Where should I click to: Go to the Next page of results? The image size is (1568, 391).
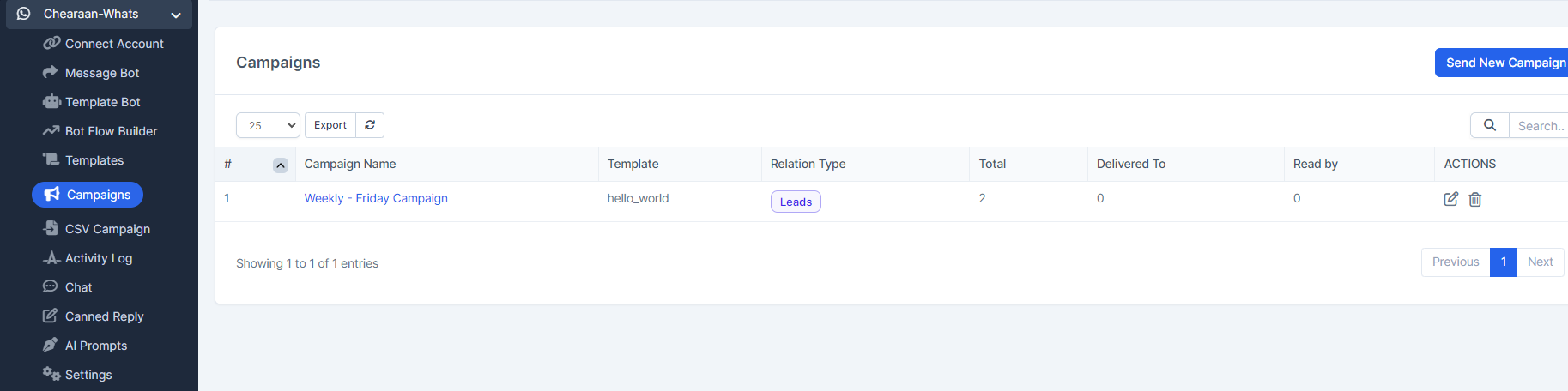(1540, 262)
